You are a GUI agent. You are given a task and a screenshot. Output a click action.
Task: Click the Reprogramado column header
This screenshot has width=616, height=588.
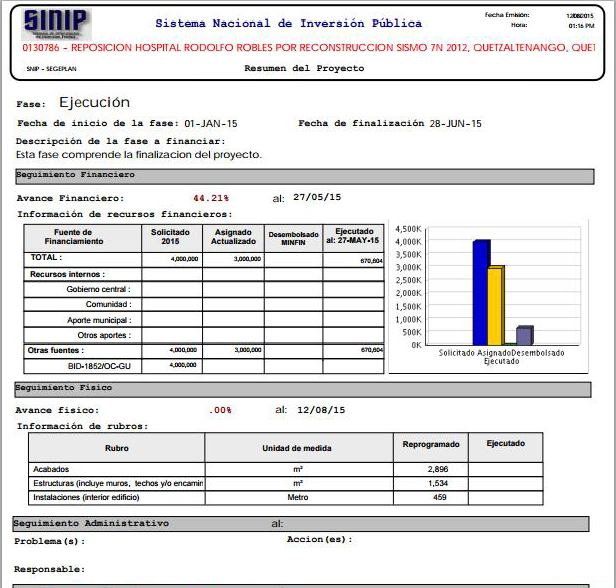[430, 443]
